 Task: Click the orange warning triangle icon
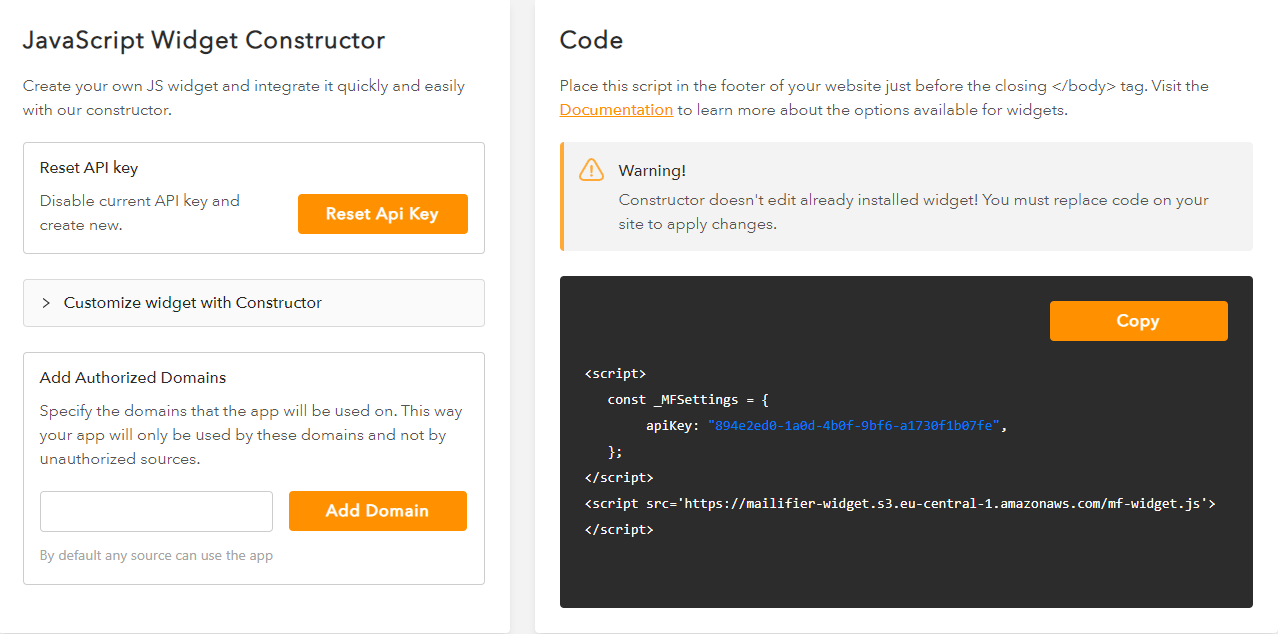pos(592,170)
